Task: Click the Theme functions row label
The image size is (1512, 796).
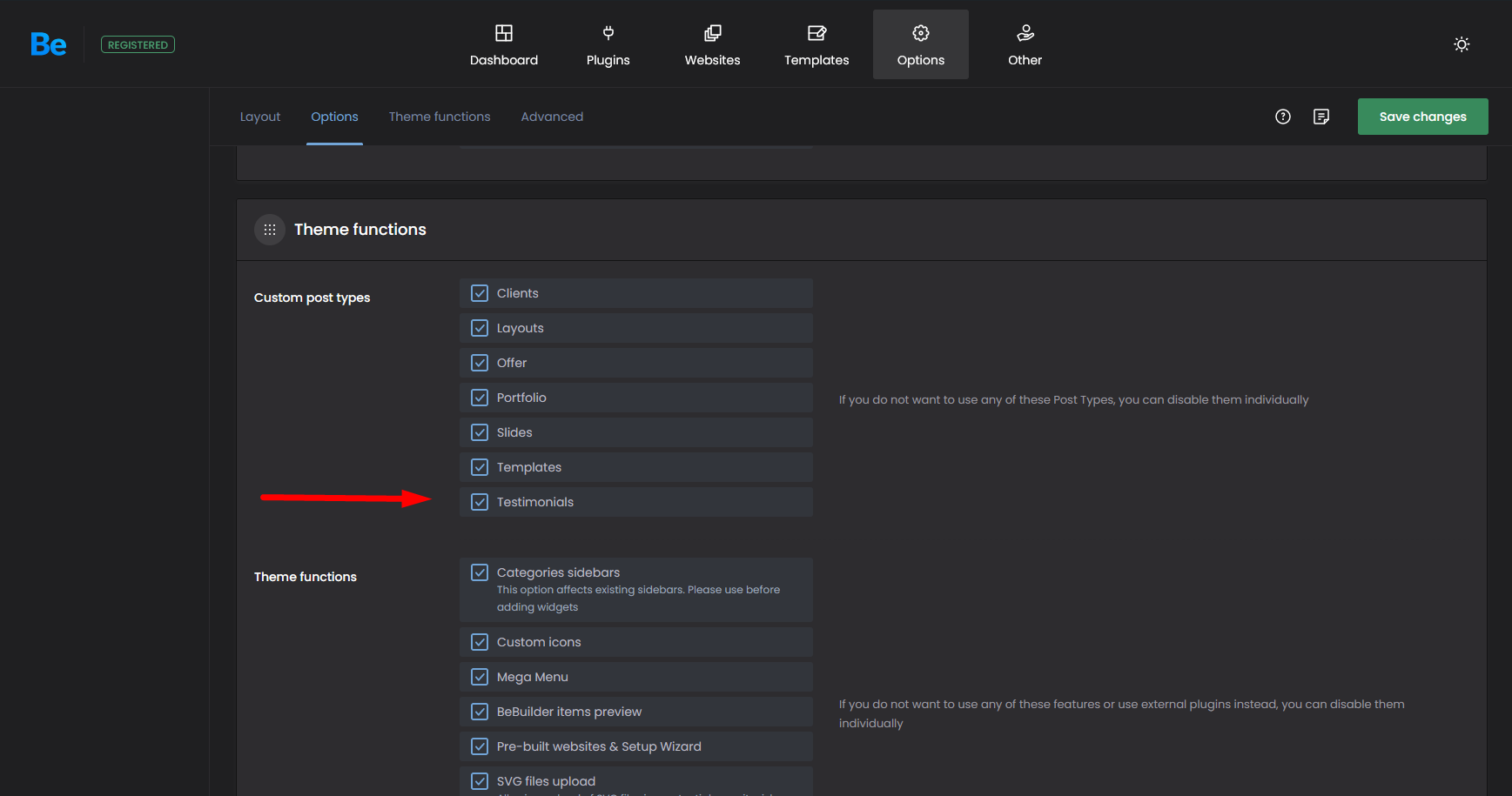Action: point(306,577)
